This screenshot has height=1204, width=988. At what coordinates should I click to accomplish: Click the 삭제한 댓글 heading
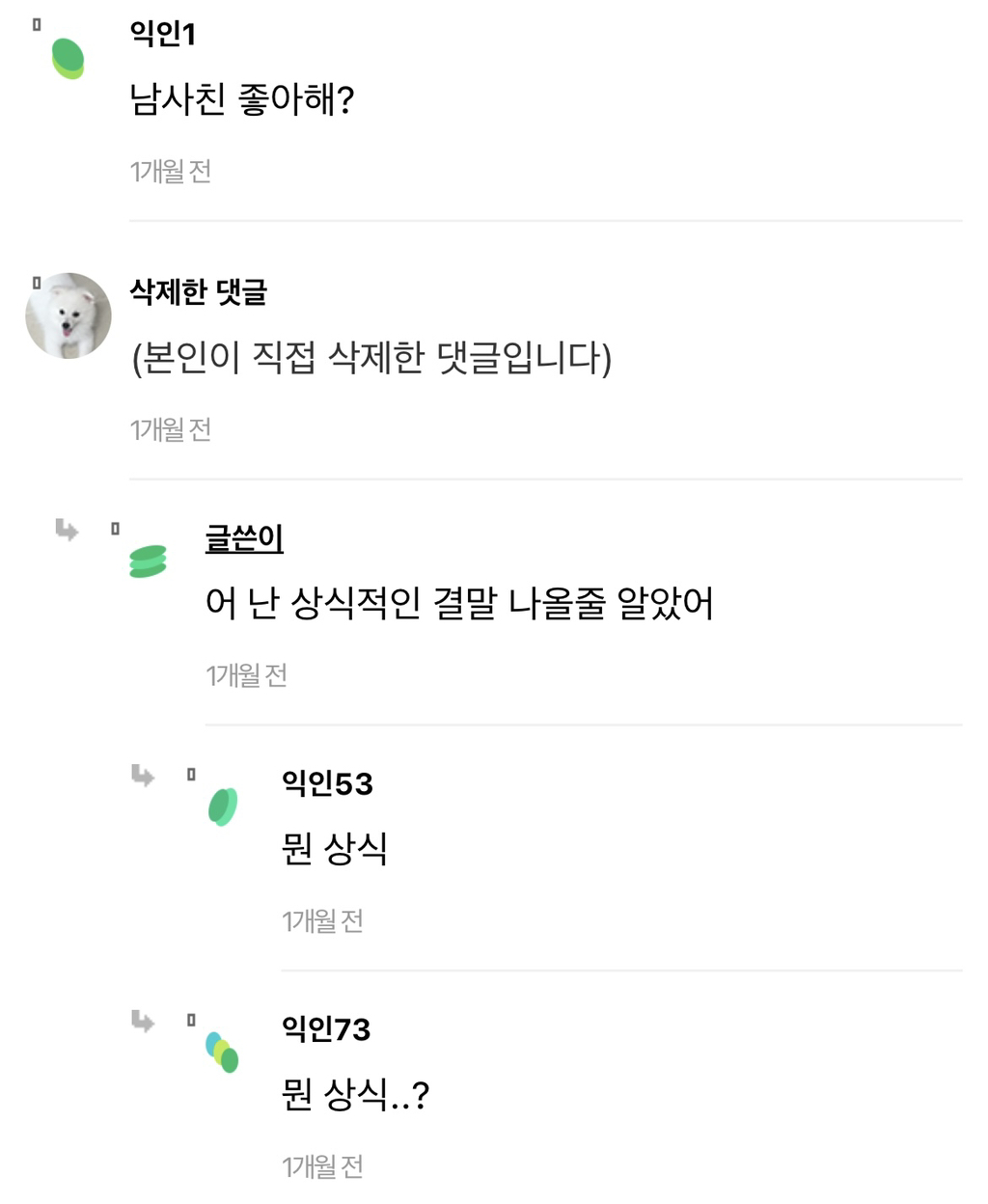[x=198, y=291]
